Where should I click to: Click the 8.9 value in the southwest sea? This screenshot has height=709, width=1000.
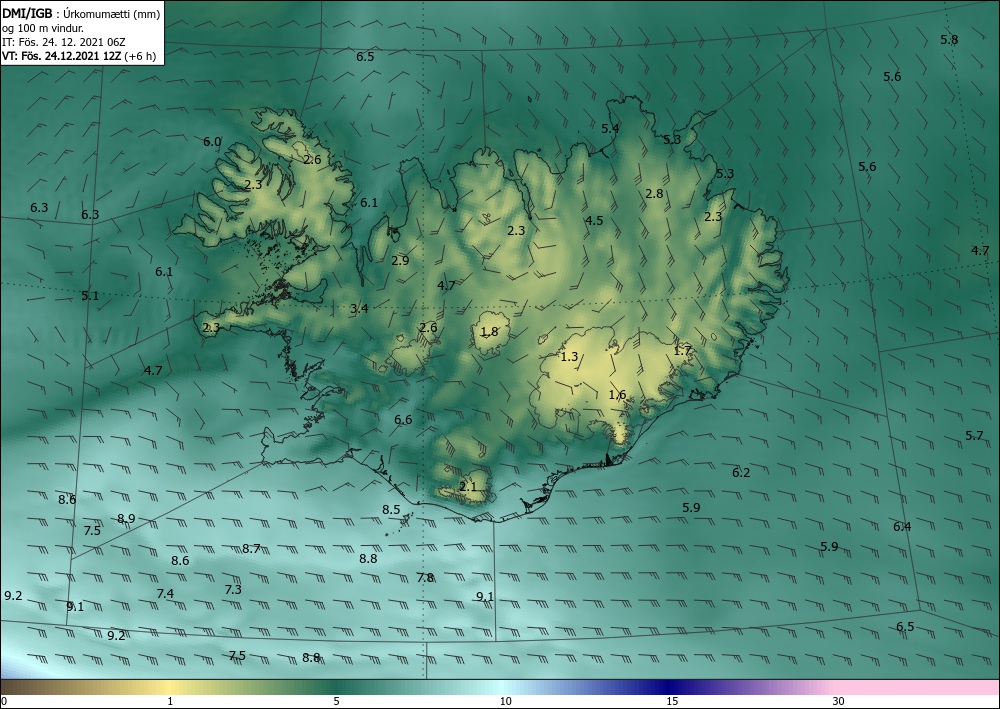(x=126, y=518)
